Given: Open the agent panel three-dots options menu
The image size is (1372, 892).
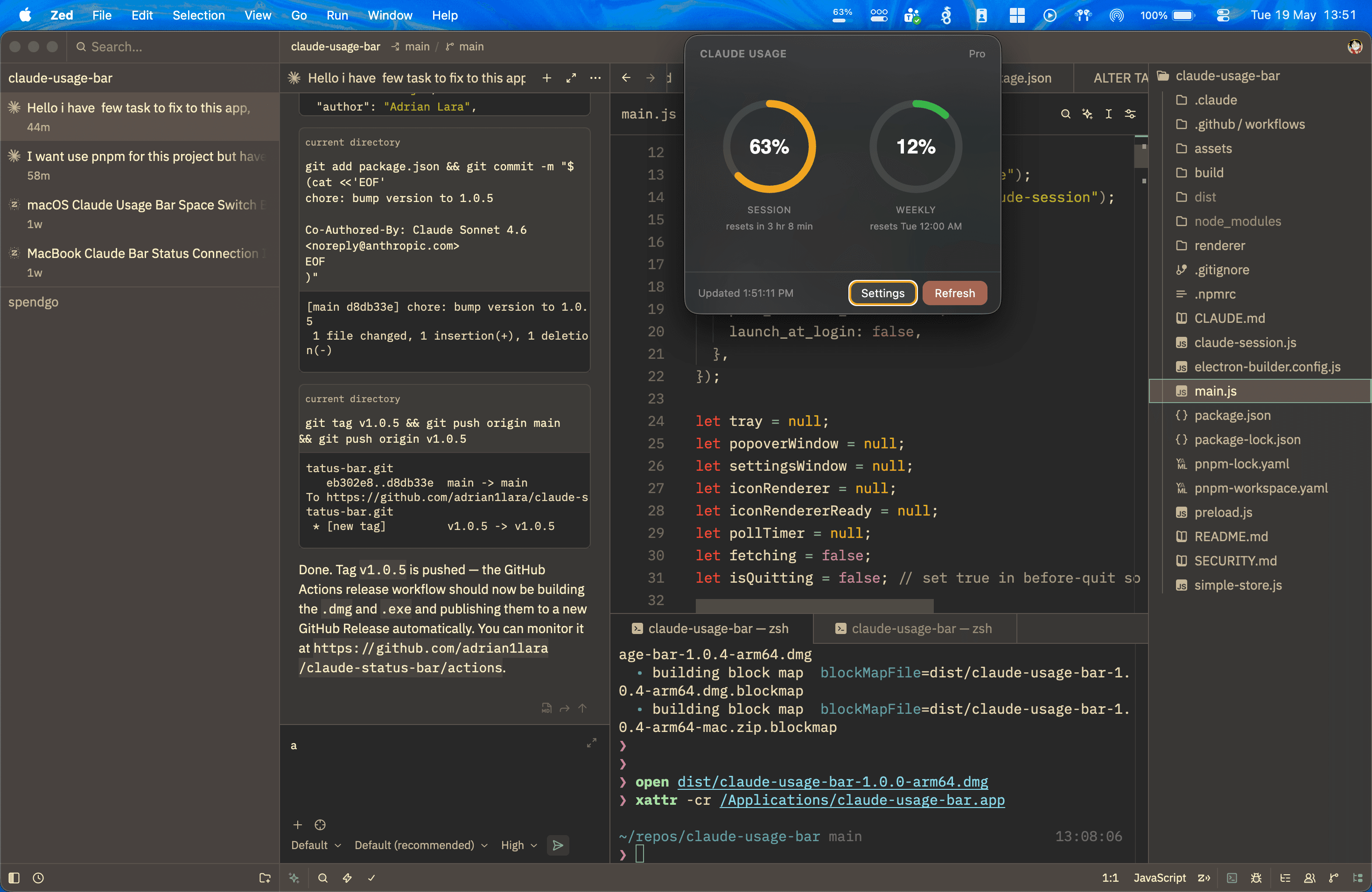Looking at the screenshot, I should (x=595, y=78).
